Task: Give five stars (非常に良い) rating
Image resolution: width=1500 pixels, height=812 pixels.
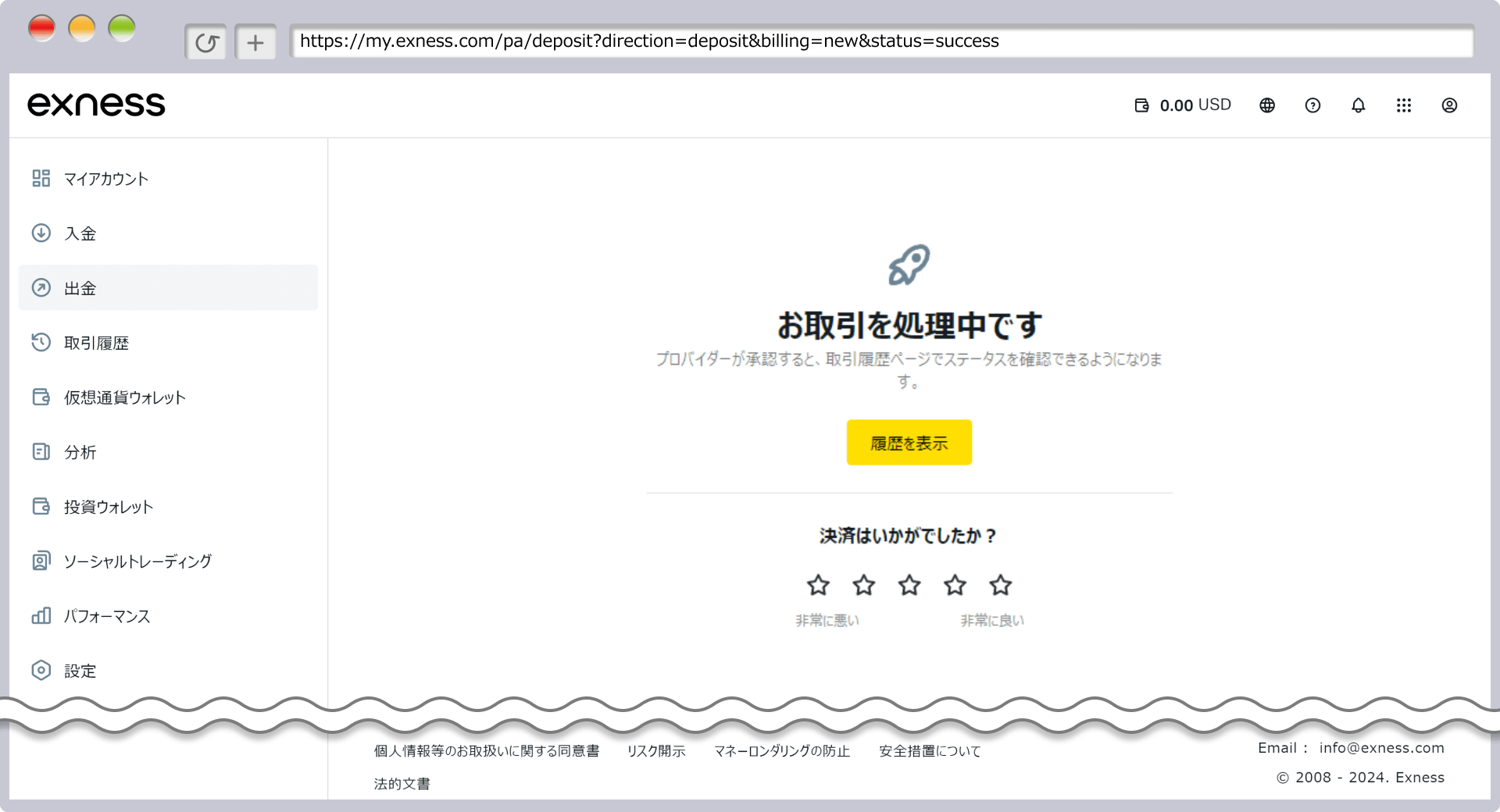Action: click(x=1000, y=585)
